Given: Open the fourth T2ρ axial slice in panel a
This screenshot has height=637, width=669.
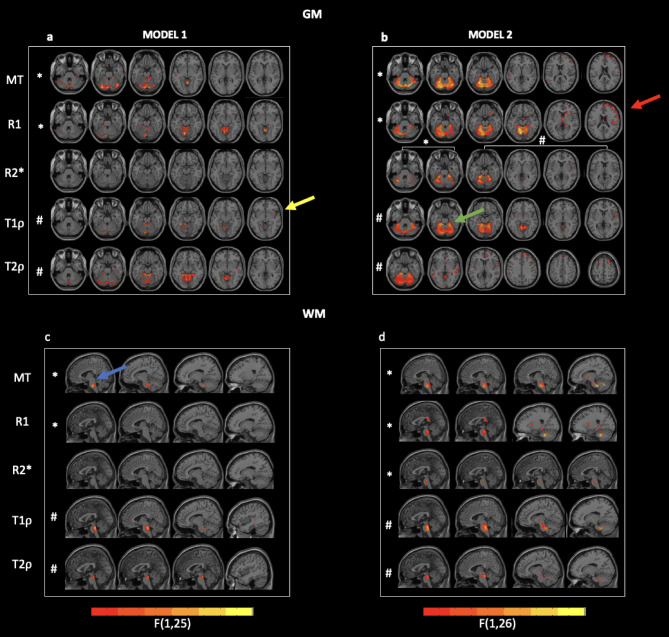Looking at the screenshot, I should [x=187, y=269].
